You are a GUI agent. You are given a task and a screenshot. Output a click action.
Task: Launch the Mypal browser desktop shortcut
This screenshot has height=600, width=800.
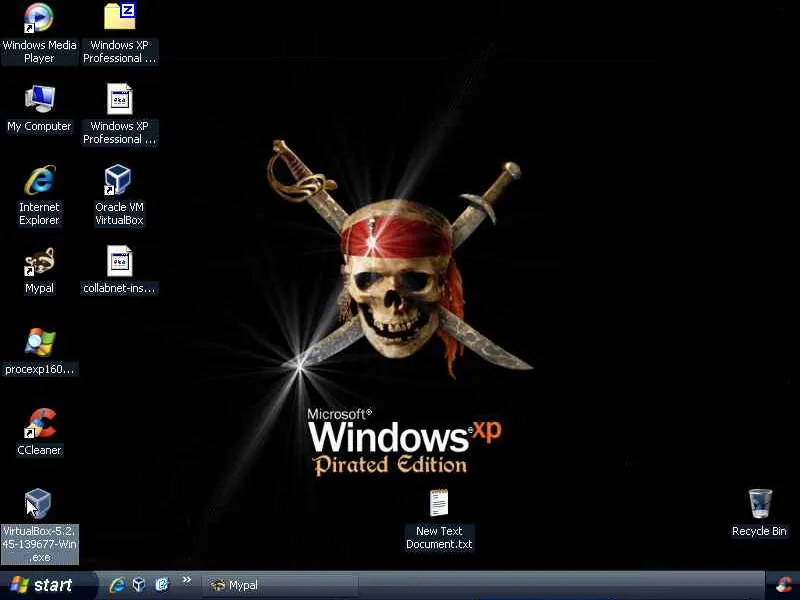tap(39, 270)
